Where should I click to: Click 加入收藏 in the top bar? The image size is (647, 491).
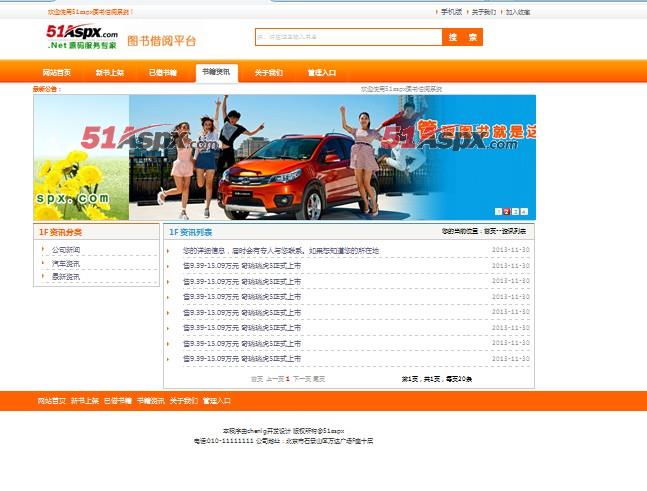coord(518,12)
